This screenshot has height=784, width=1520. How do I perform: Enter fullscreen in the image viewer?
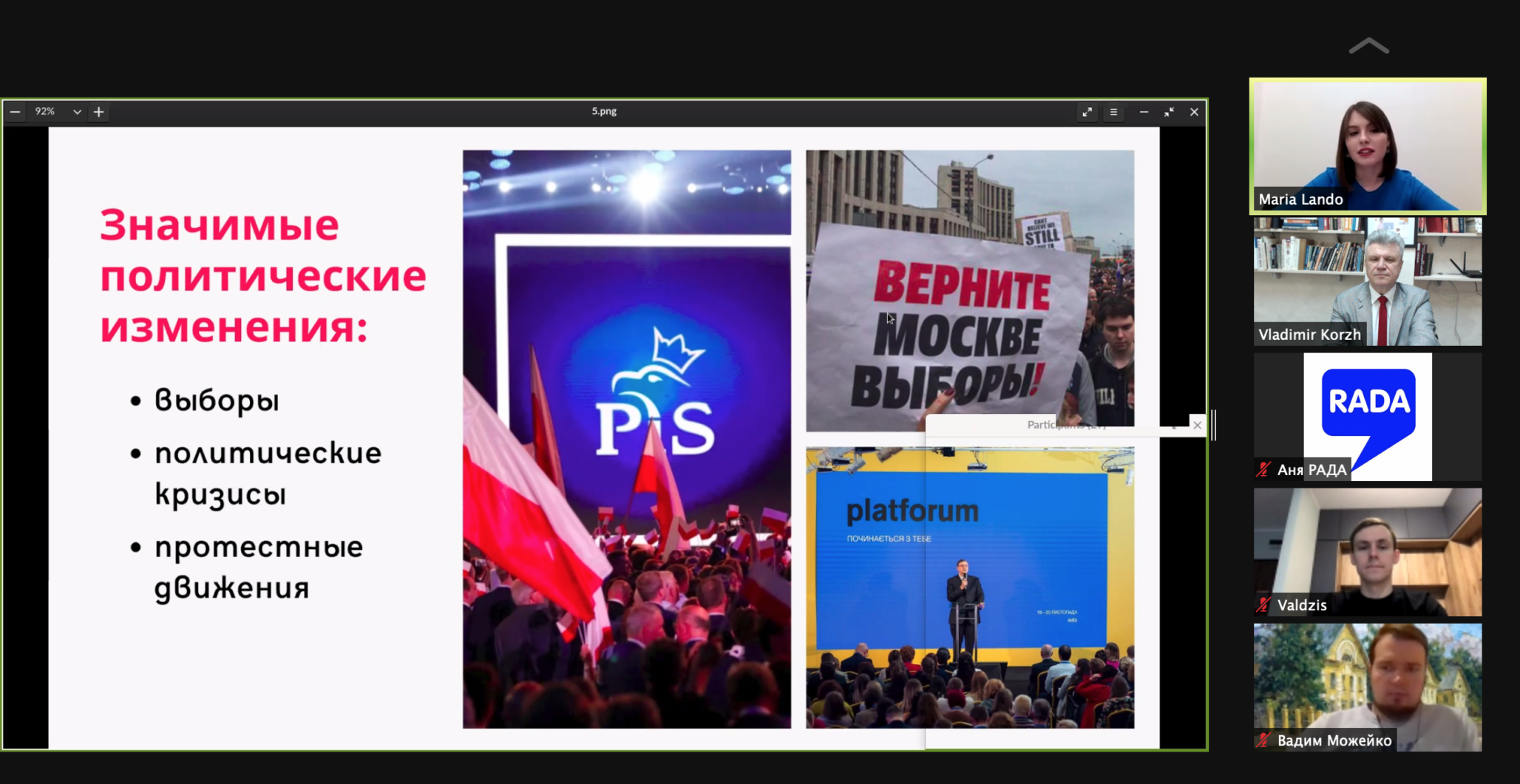(1087, 112)
